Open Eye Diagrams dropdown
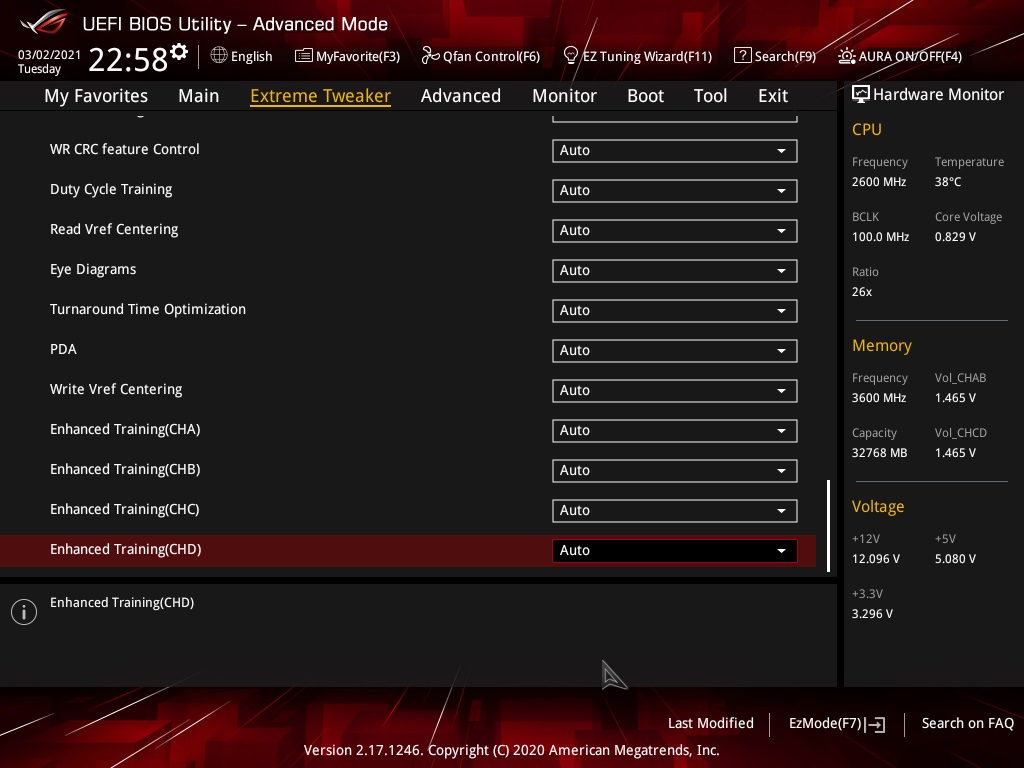1024x768 pixels. [x=675, y=270]
